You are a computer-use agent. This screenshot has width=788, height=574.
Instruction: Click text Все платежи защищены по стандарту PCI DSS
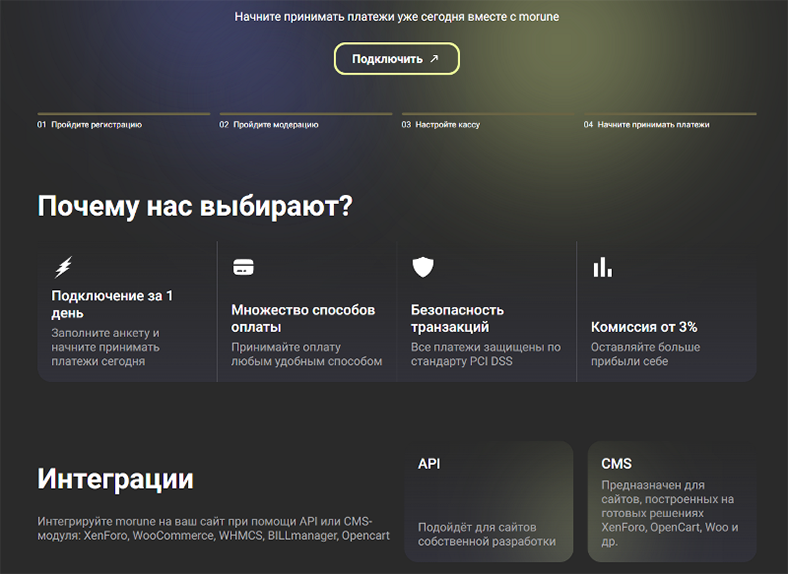485,354
